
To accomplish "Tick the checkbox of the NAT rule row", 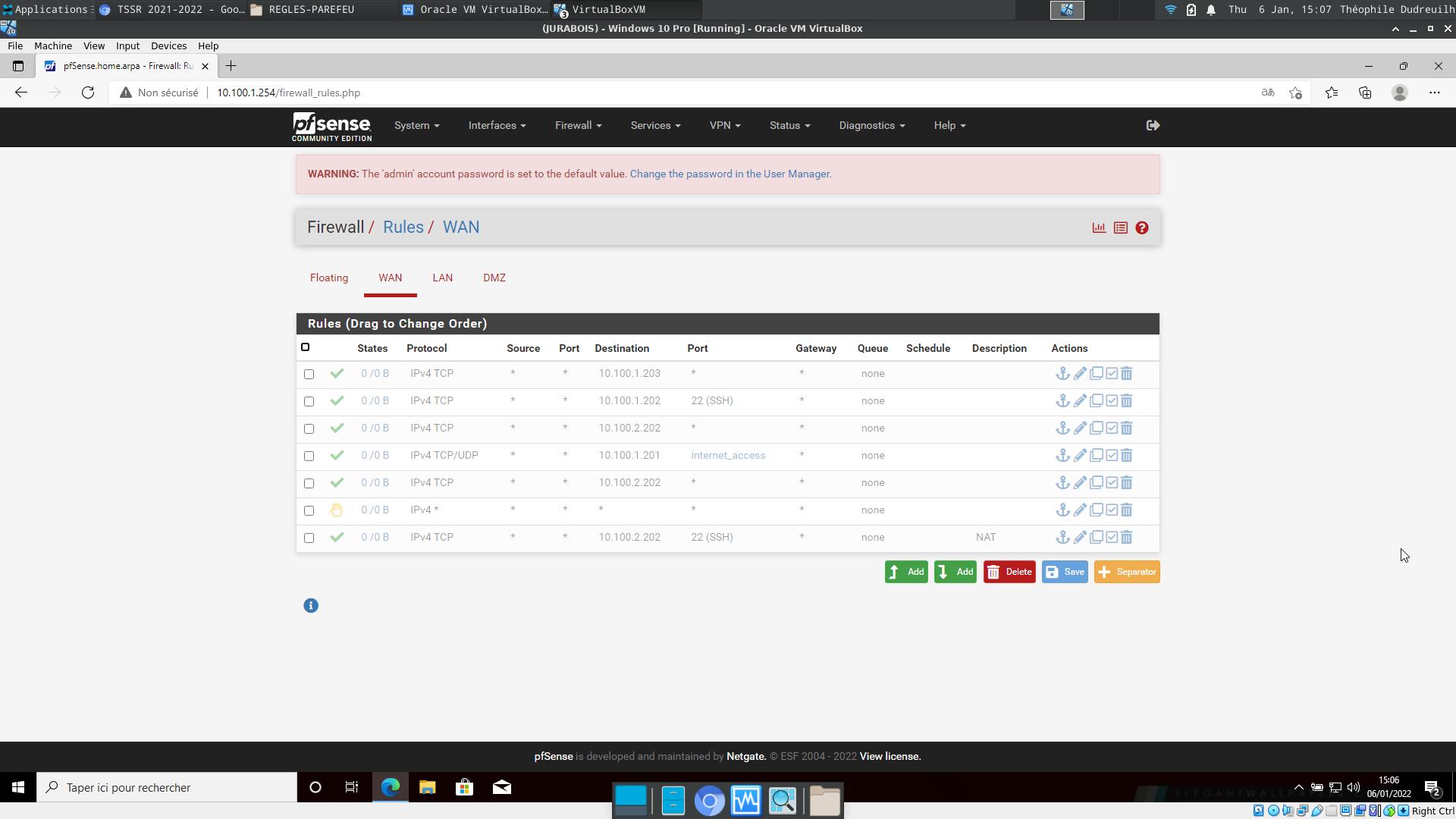I will tap(309, 538).
